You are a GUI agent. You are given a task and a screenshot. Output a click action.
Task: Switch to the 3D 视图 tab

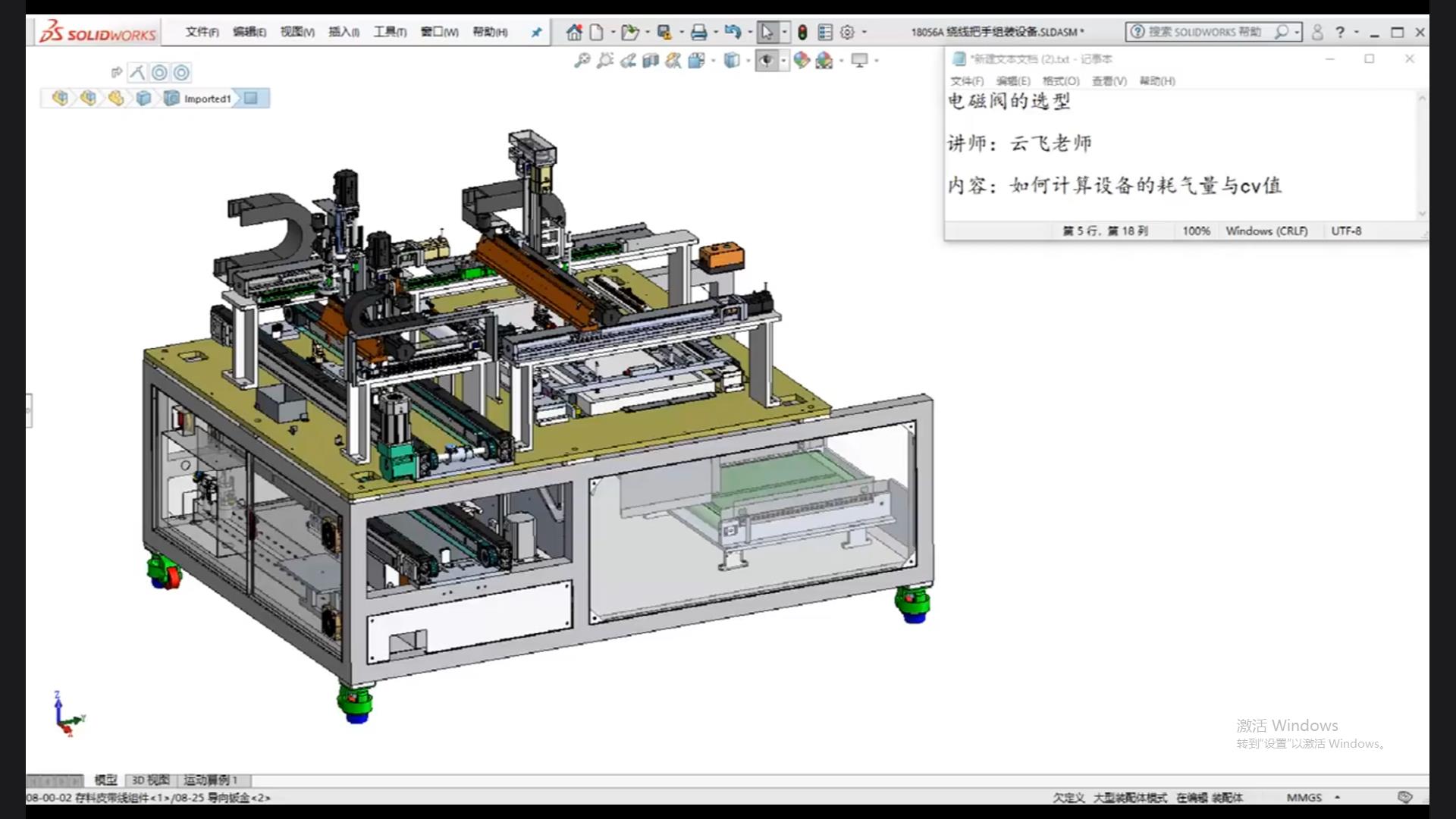coord(151,780)
